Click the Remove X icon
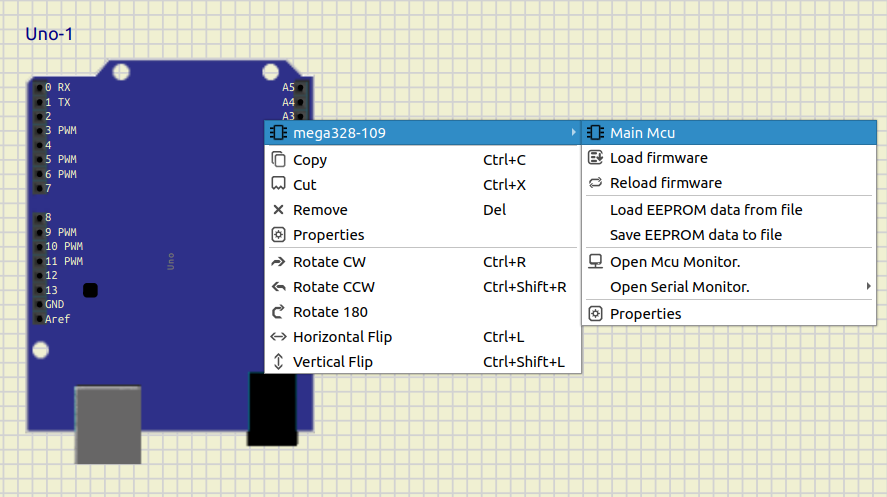This screenshot has height=497, width=887. click(278, 210)
